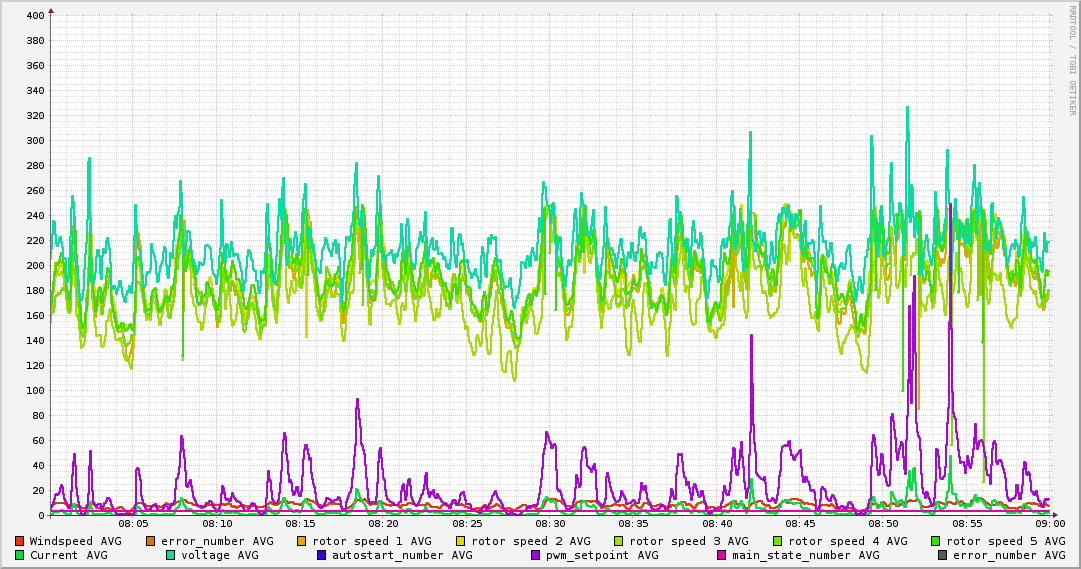
Task: Click the red Windspeed AVG legend swatch
Action: 19,541
